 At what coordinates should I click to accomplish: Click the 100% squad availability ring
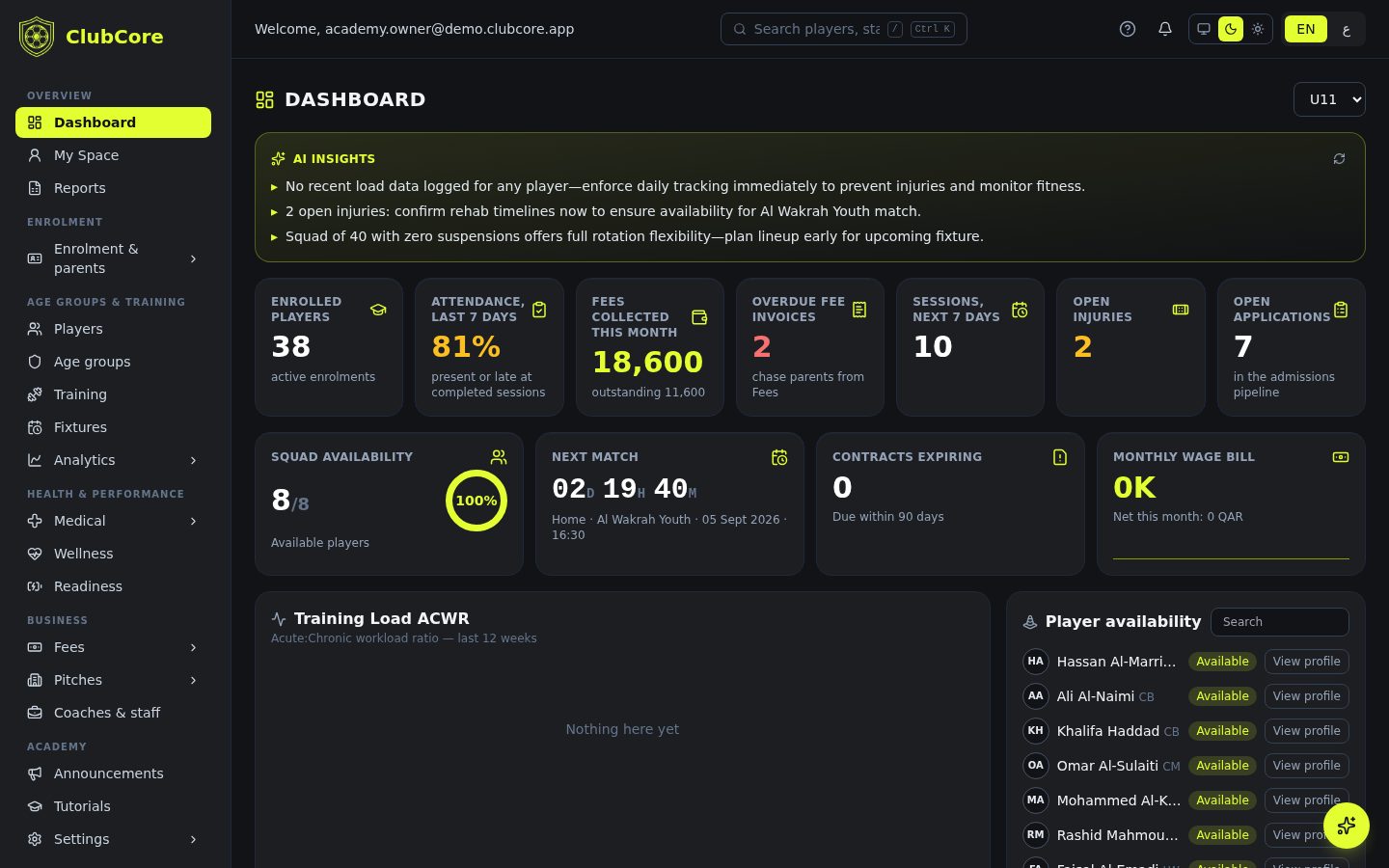click(477, 501)
